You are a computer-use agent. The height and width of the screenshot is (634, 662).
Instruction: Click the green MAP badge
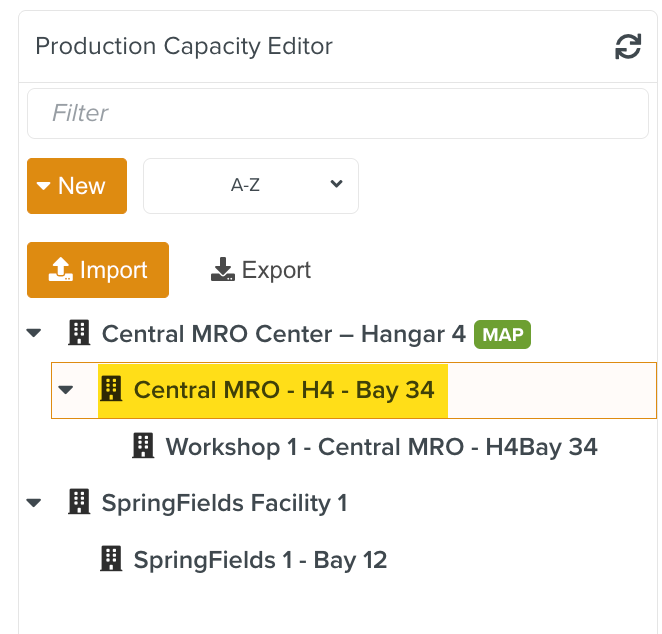(502, 334)
